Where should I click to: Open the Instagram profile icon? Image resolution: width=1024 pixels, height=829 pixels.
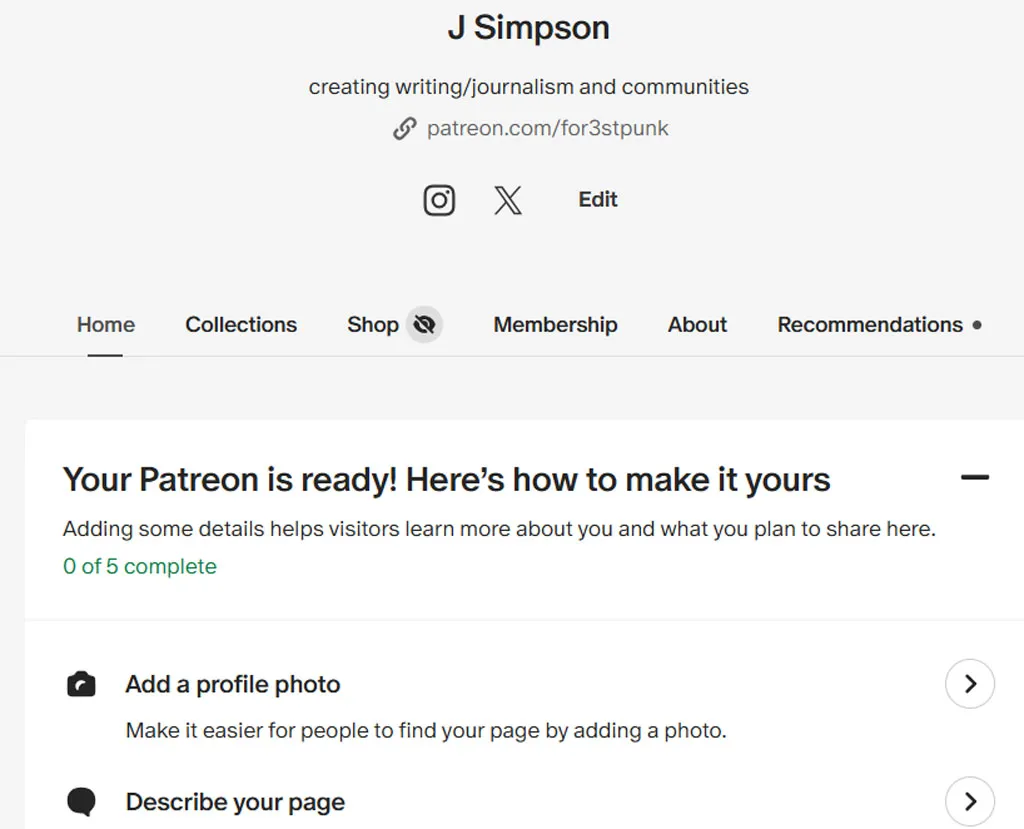(439, 200)
